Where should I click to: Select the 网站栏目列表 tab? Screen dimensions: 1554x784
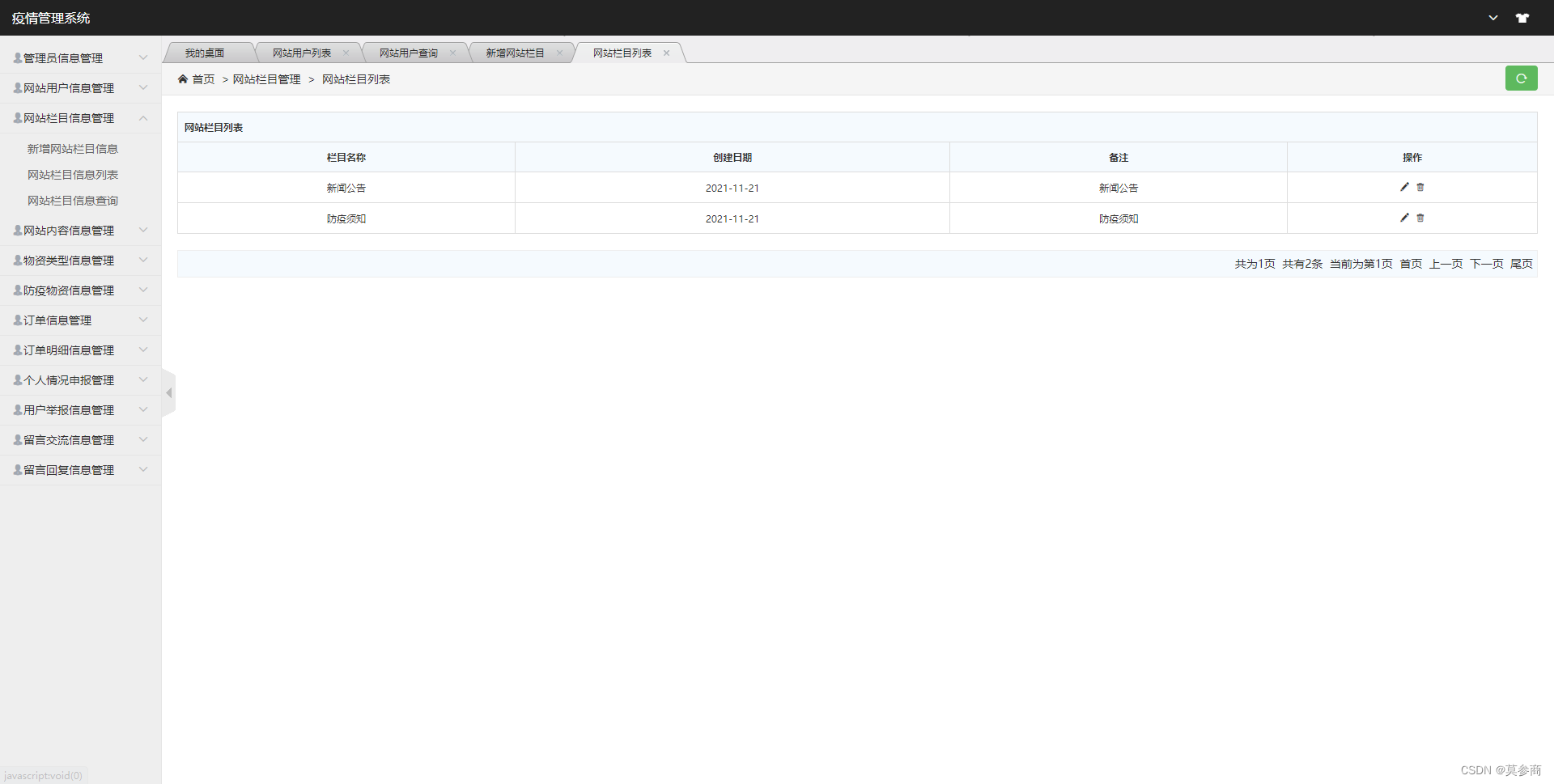tap(622, 53)
